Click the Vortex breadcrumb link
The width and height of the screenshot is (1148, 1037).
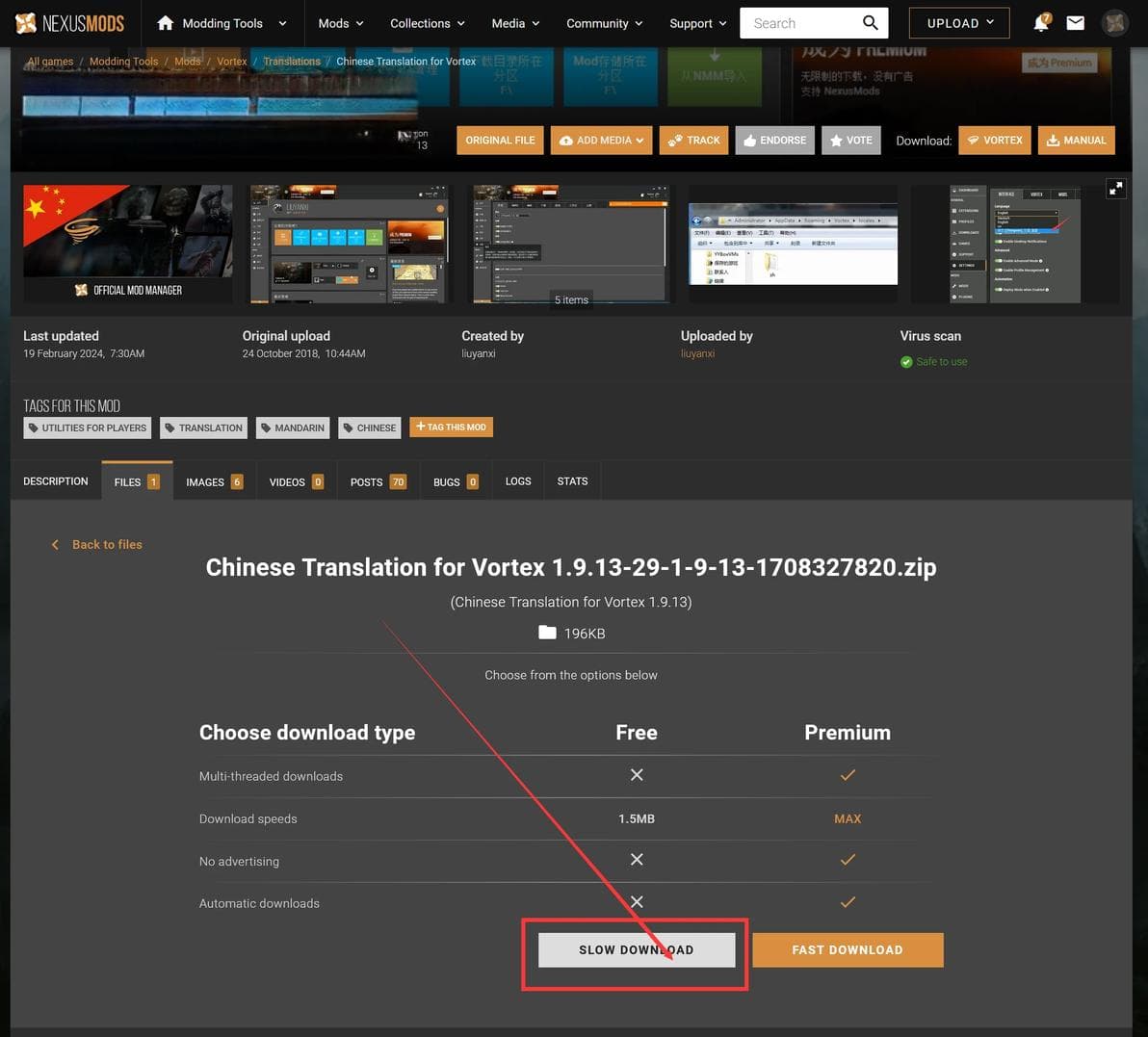[231, 62]
